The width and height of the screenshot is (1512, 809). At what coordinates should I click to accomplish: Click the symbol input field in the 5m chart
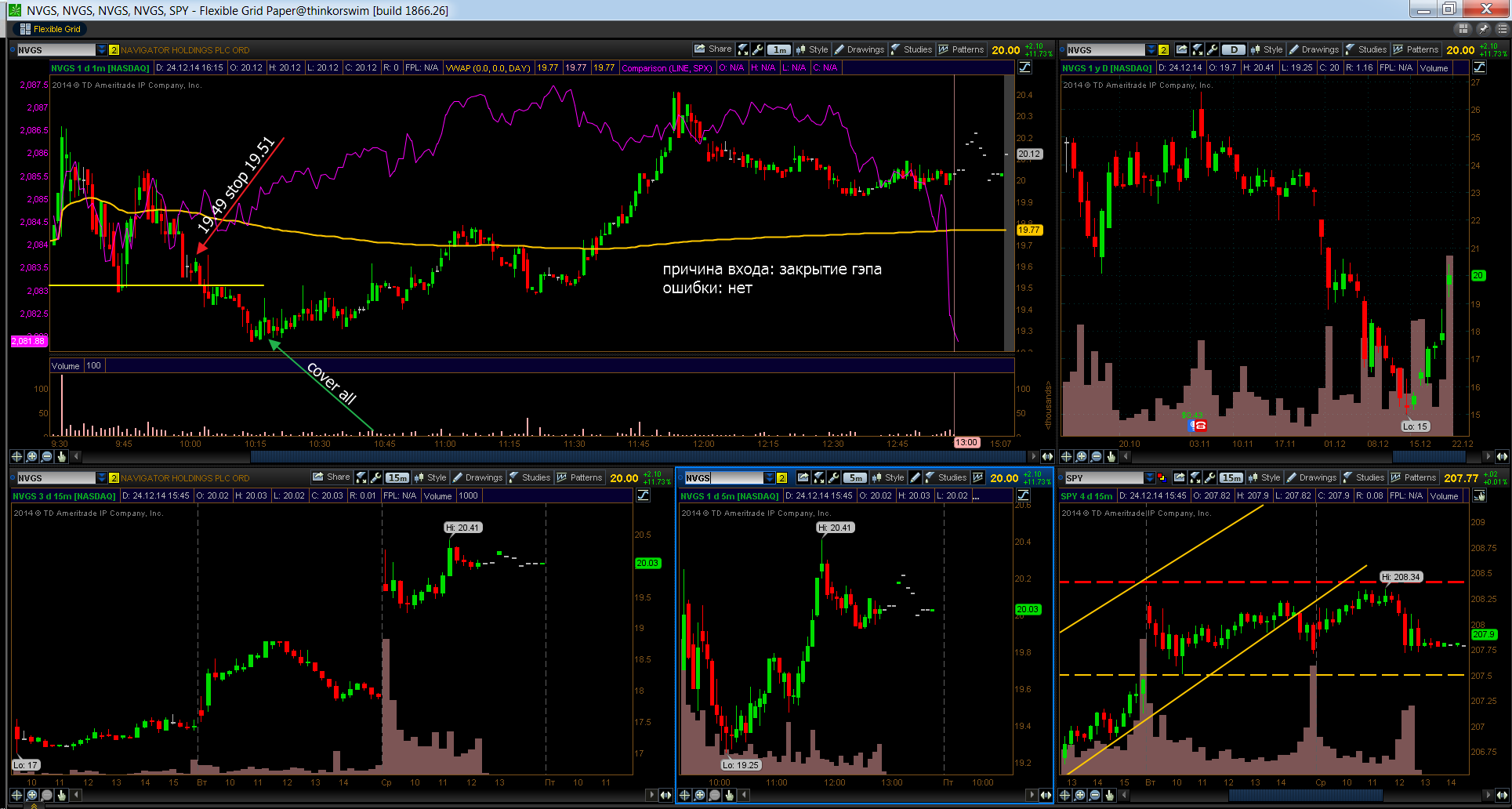coord(723,477)
